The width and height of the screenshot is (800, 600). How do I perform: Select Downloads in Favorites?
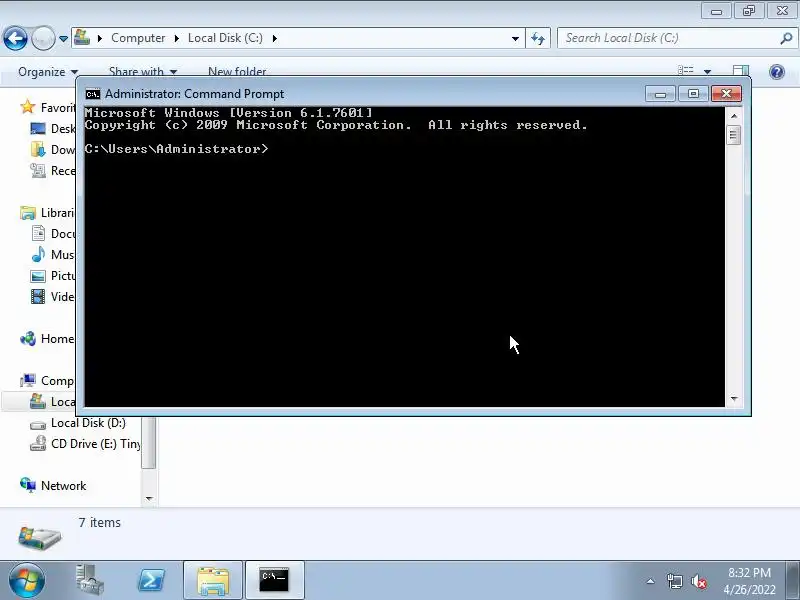click(53, 149)
